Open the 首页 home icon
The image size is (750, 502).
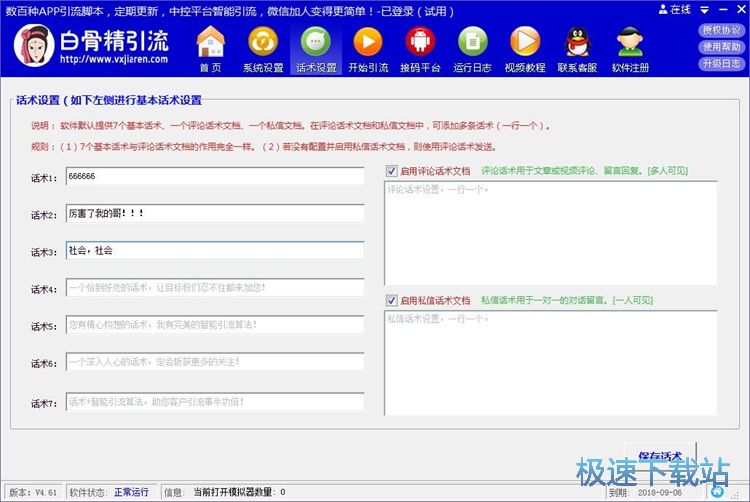click(210, 47)
